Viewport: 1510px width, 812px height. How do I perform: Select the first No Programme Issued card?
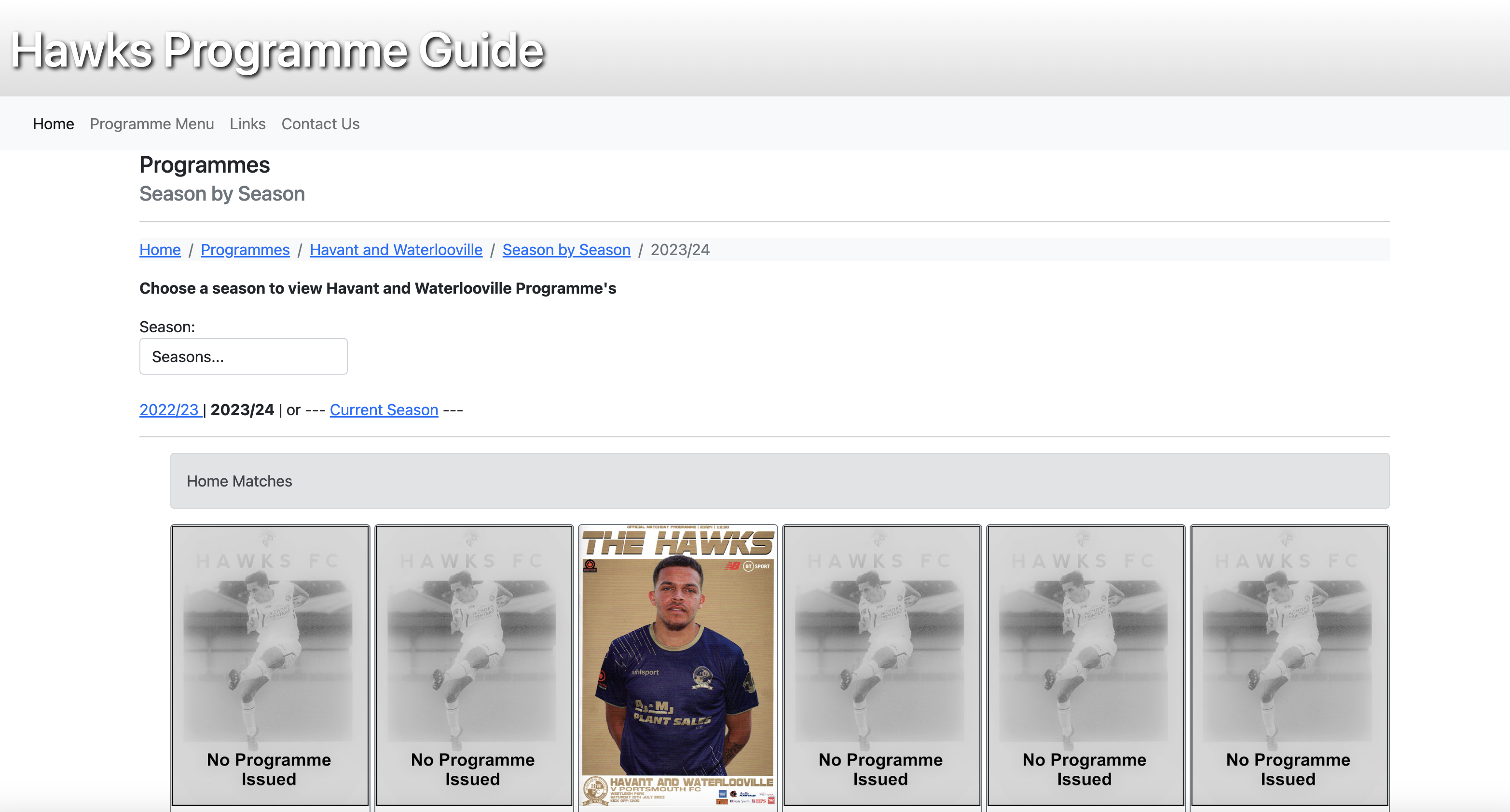pos(270,665)
